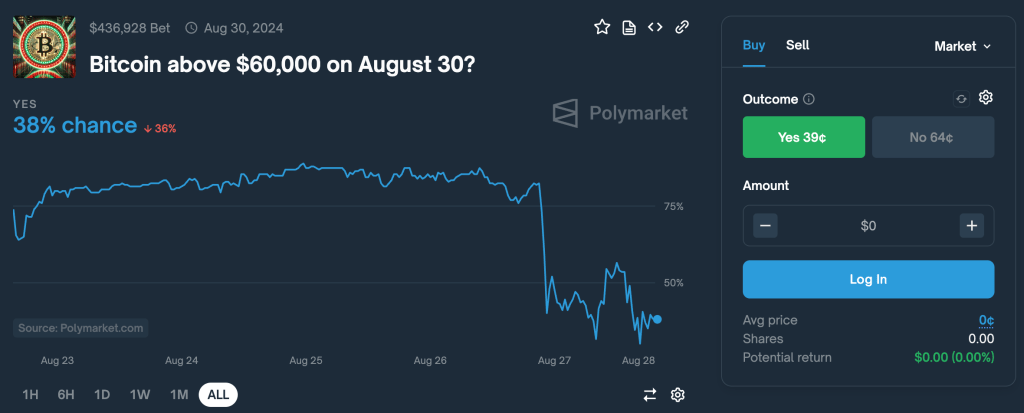This screenshot has height=413, width=1024.
Task: Increase amount with plus button
Action: (x=971, y=226)
